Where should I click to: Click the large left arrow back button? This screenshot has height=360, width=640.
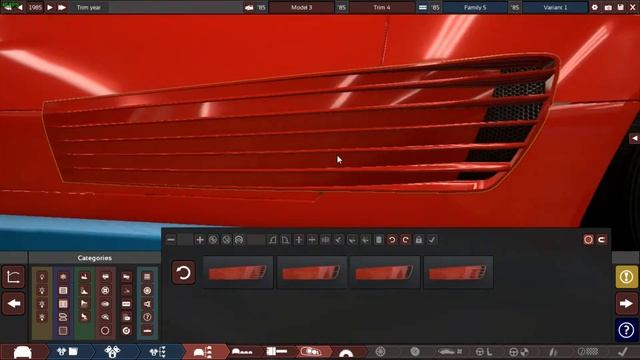[x=13, y=303]
